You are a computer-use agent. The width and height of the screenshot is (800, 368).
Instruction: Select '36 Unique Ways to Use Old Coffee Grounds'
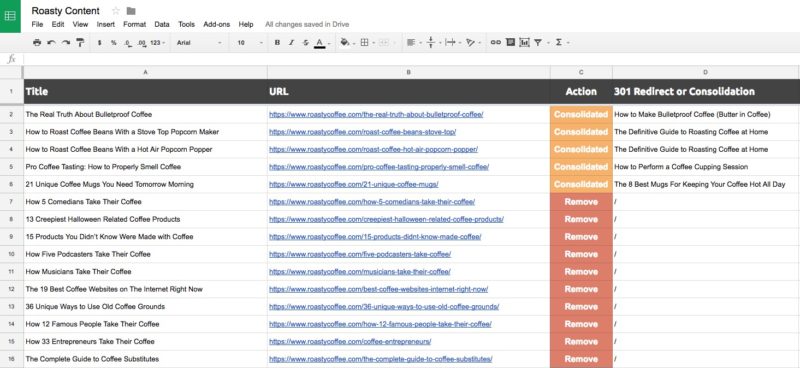click(x=145, y=307)
